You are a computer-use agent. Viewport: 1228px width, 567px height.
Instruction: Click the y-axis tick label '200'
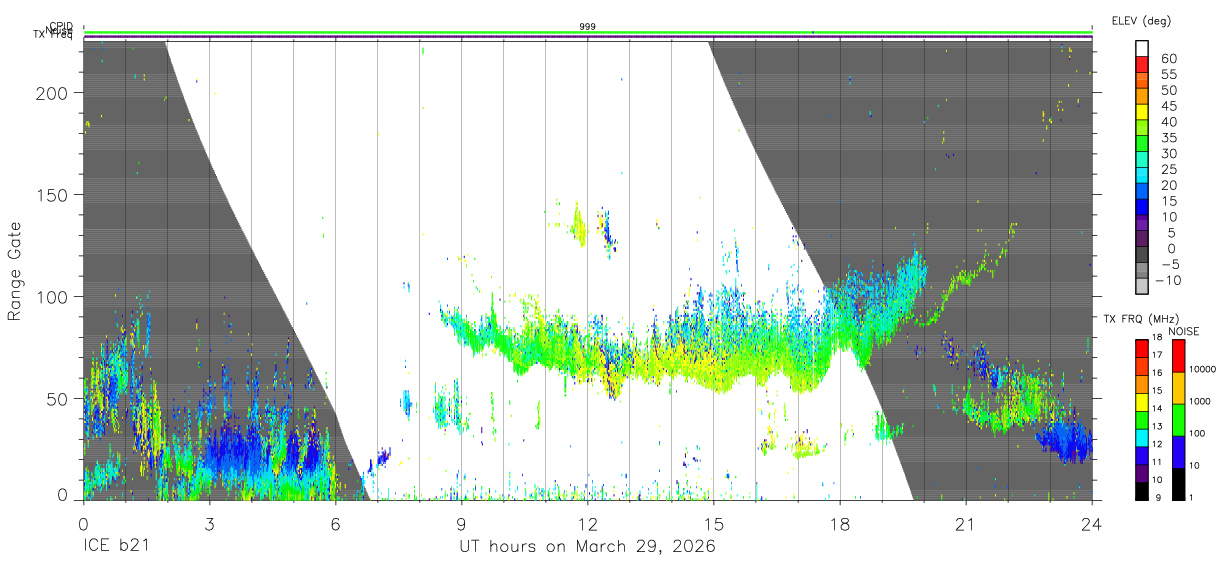52,92
